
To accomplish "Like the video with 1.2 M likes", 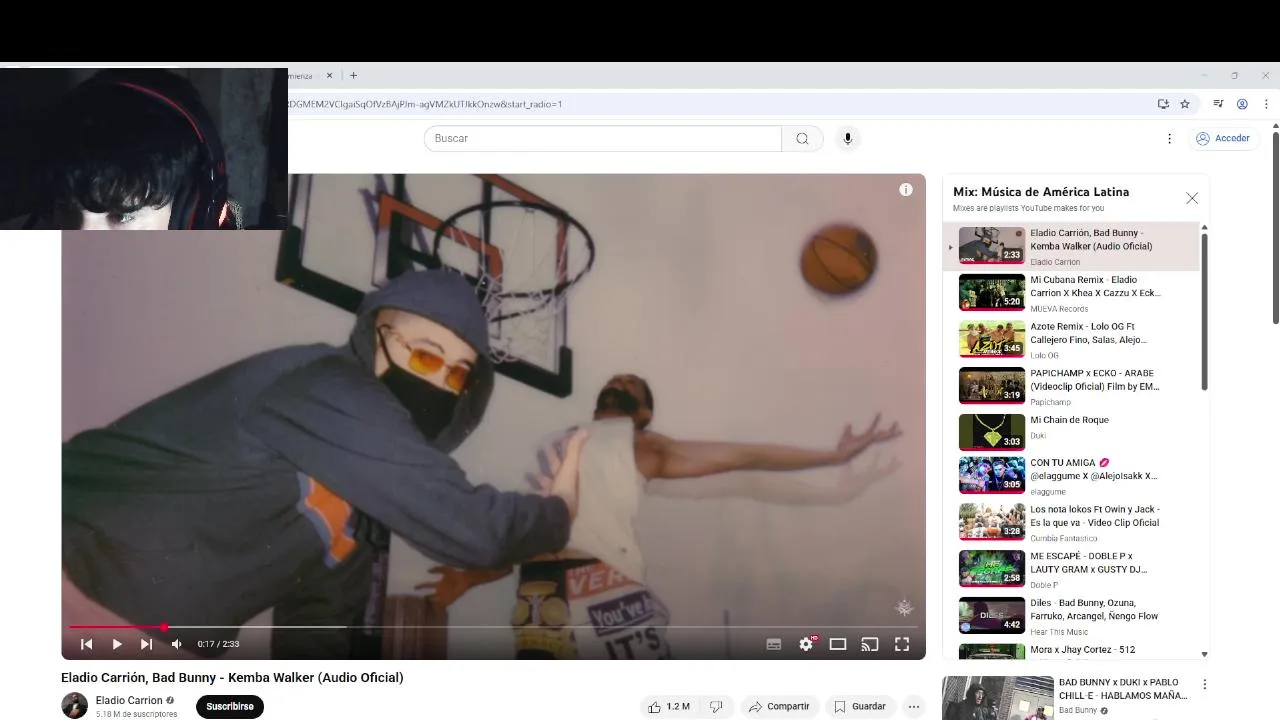I will pyautogui.click(x=669, y=706).
